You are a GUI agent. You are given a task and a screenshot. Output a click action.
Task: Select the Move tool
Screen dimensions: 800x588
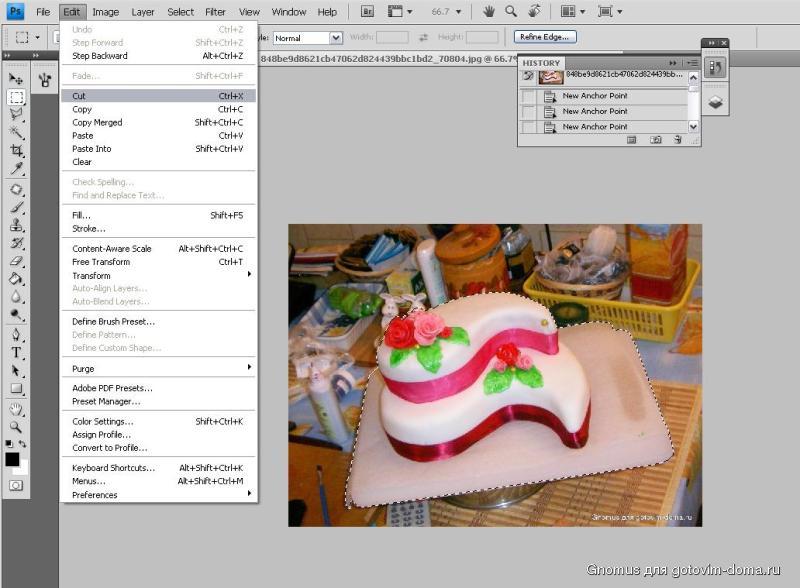tap(16, 79)
